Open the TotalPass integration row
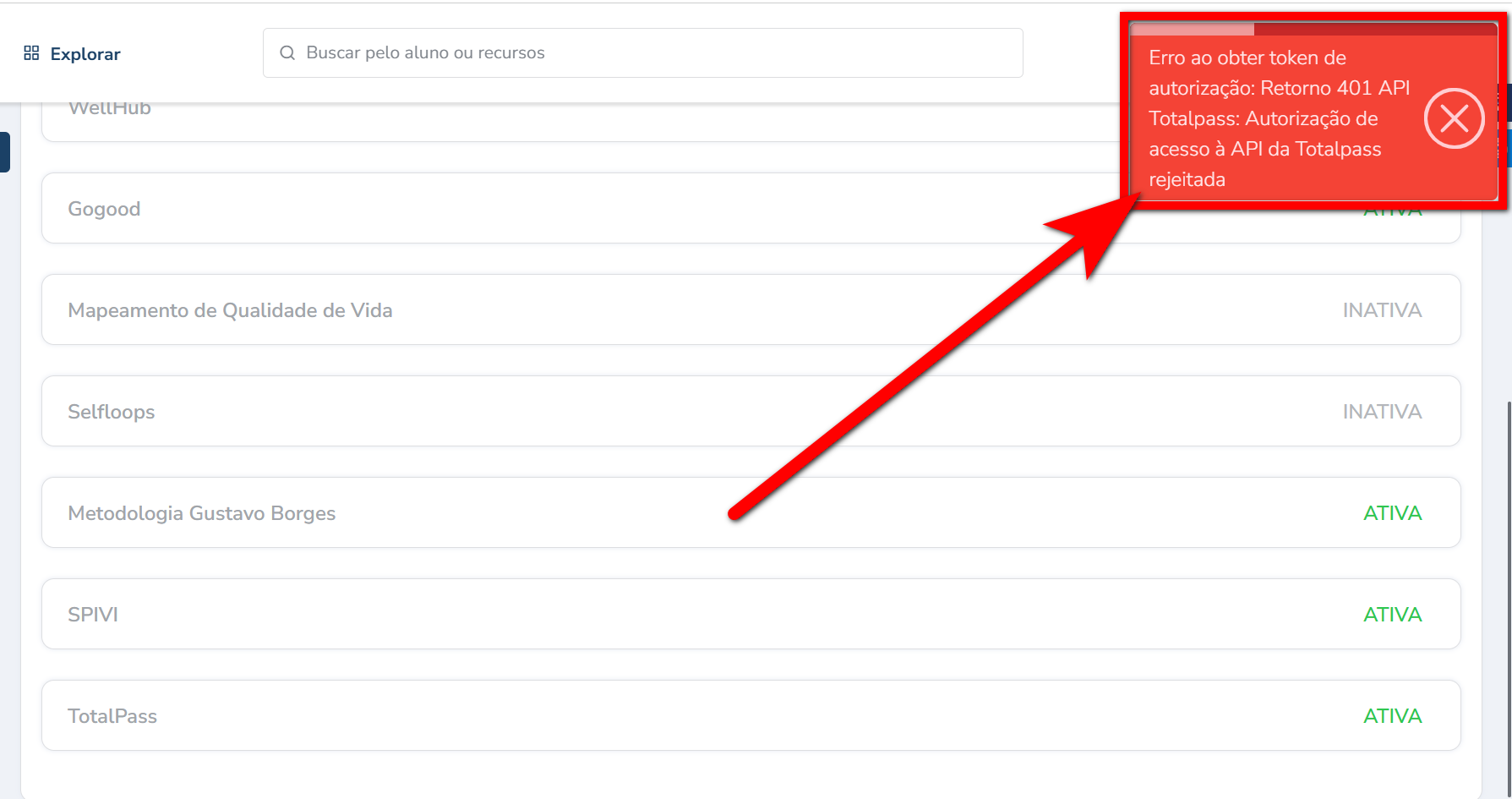 (x=751, y=715)
